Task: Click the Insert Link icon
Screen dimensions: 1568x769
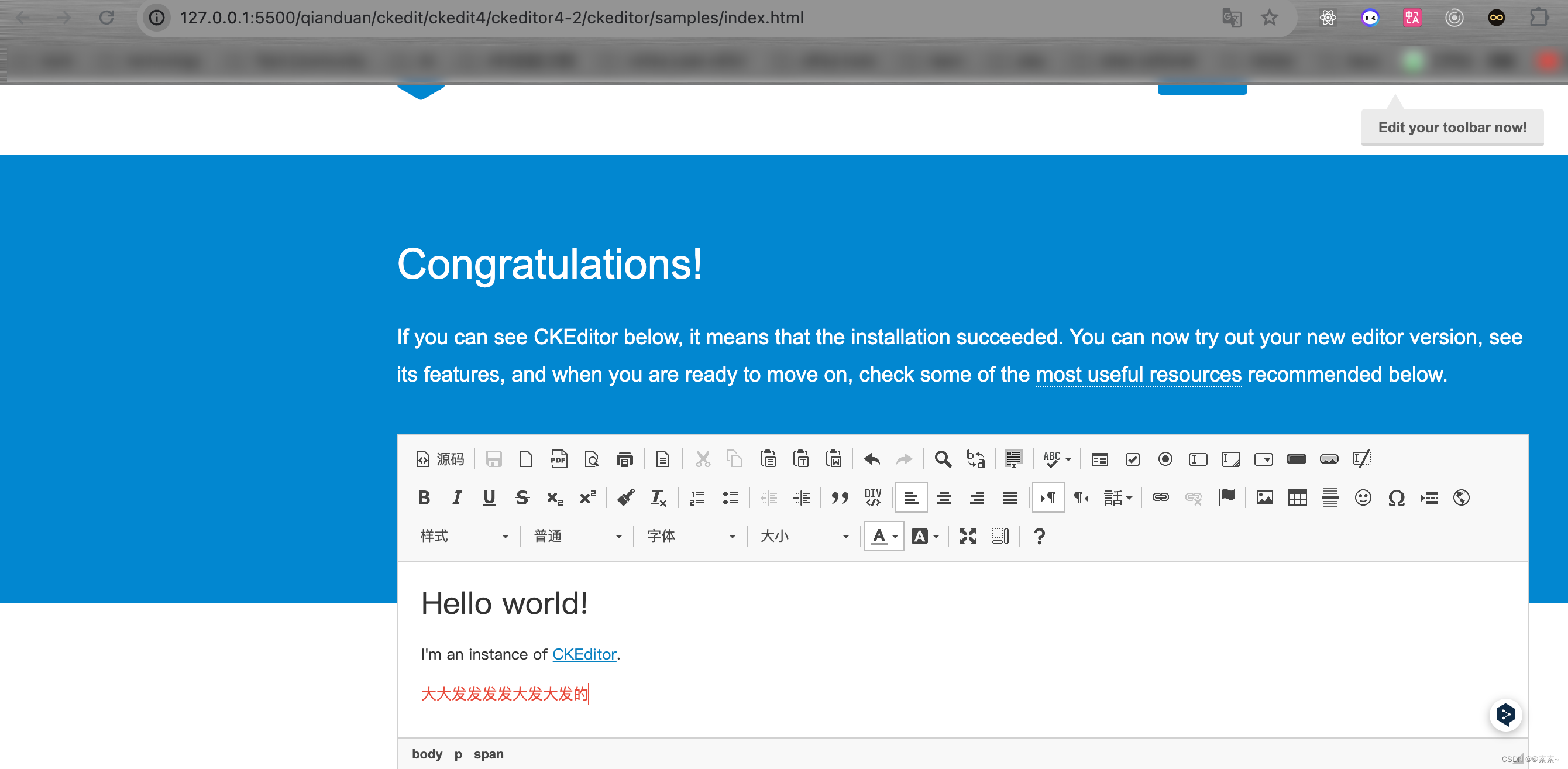Action: coord(1160,498)
